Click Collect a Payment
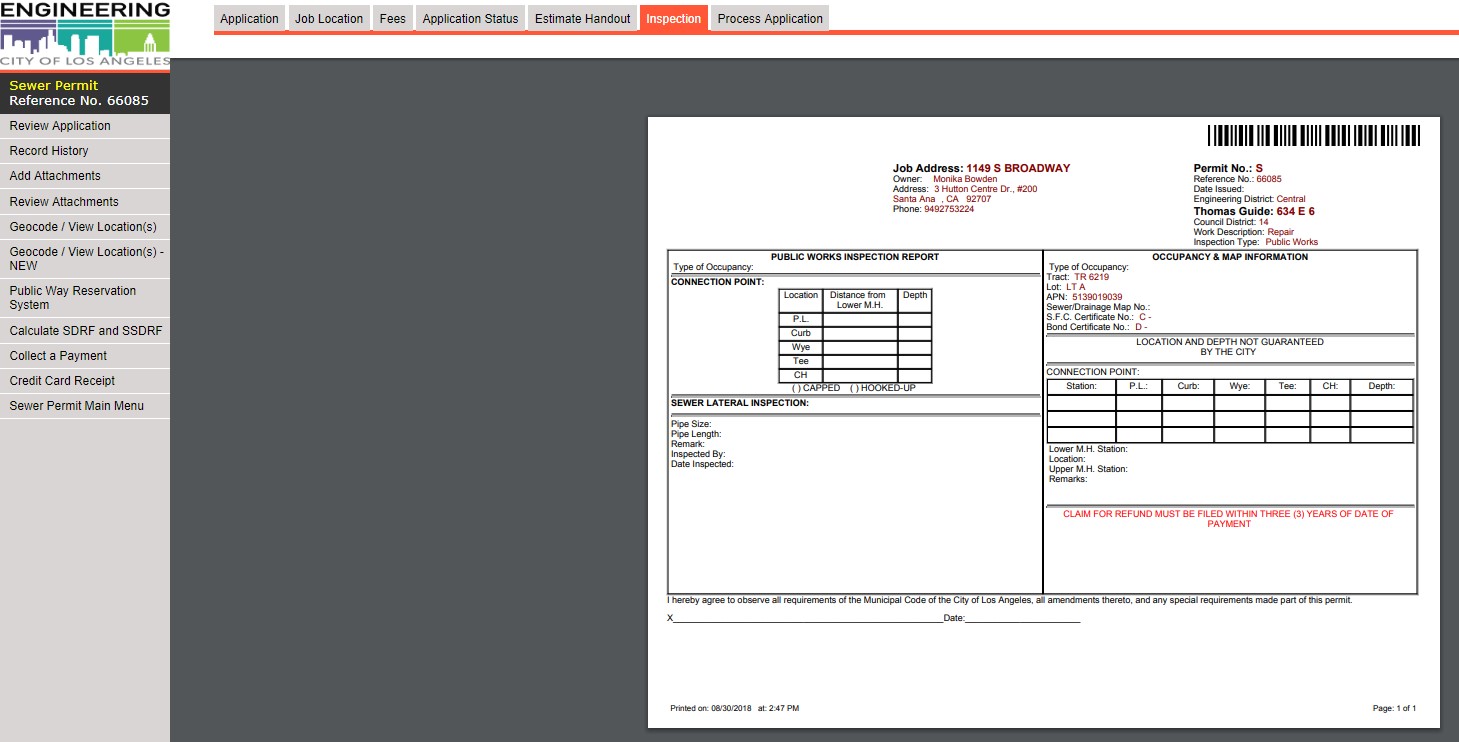 [x=85, y=356]
